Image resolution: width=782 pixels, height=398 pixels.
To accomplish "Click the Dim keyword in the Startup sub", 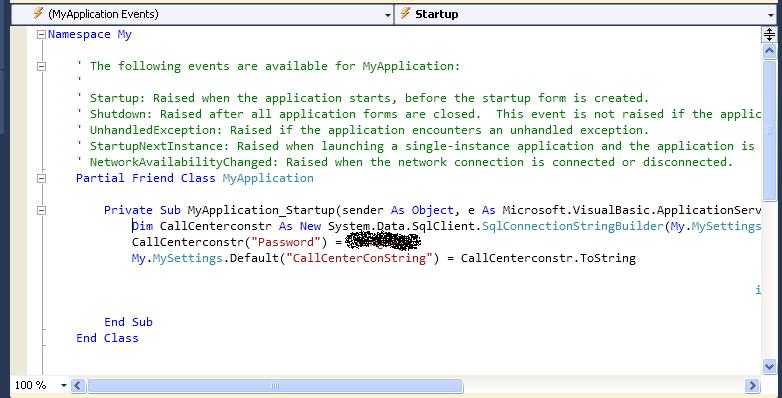I will point(143,226).
